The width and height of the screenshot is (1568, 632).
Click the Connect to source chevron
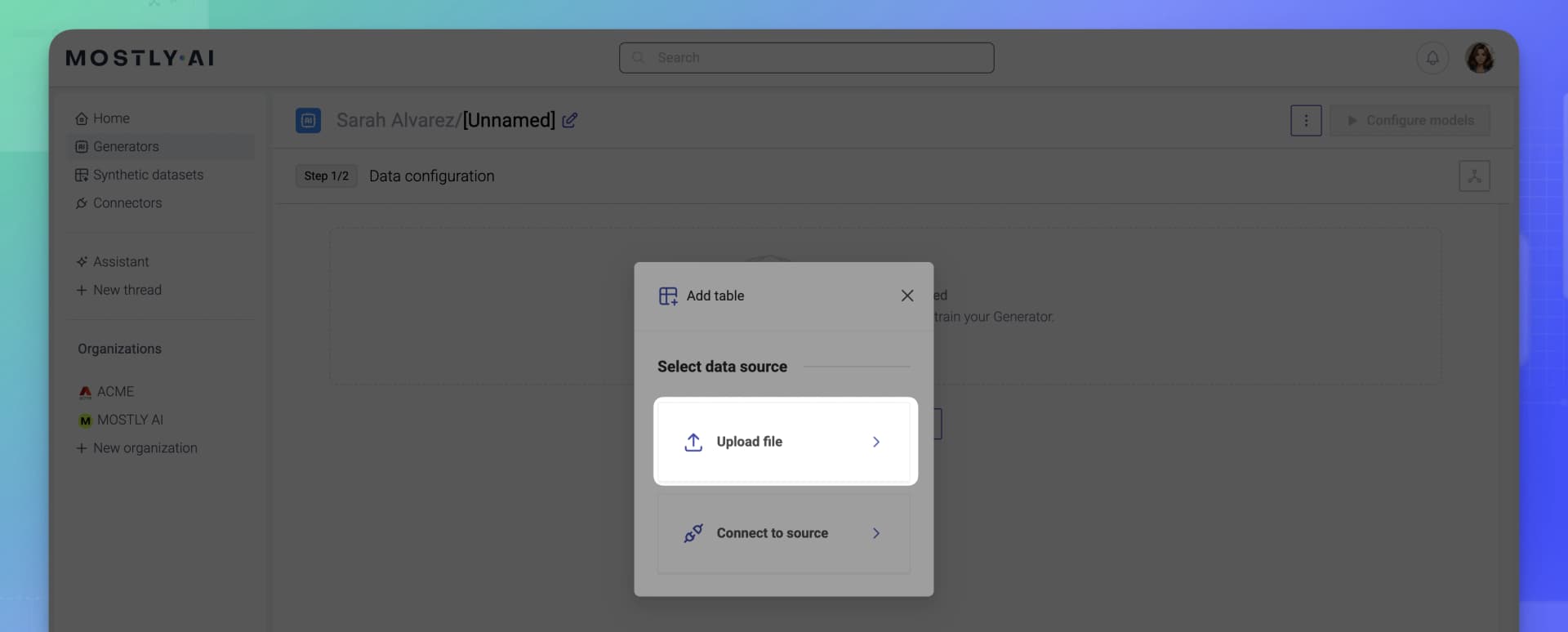click(x=875, y=533)
